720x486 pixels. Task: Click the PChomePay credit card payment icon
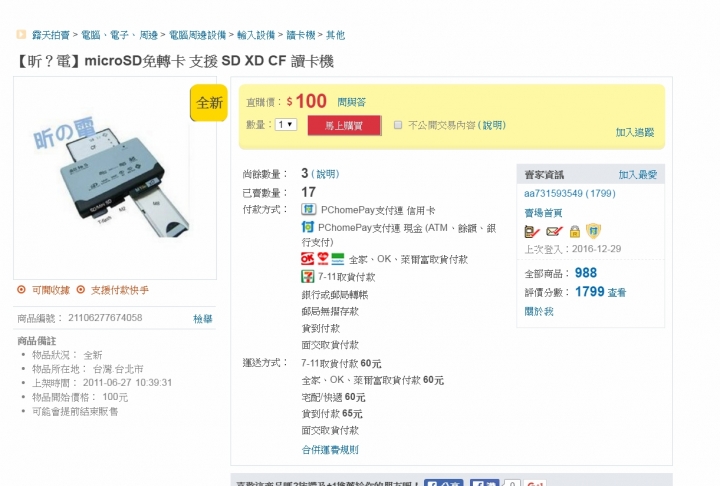tap(308, 209)
